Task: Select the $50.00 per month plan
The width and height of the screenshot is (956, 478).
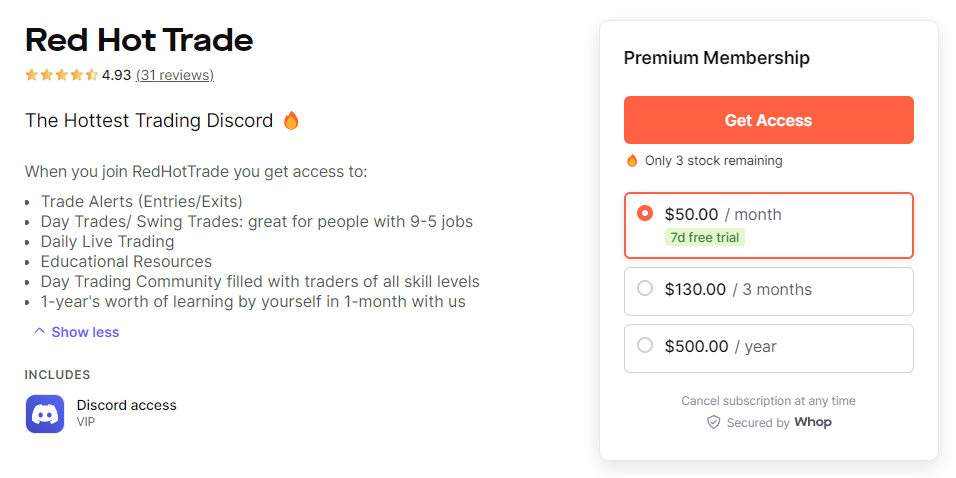Action: coord(645,213)
